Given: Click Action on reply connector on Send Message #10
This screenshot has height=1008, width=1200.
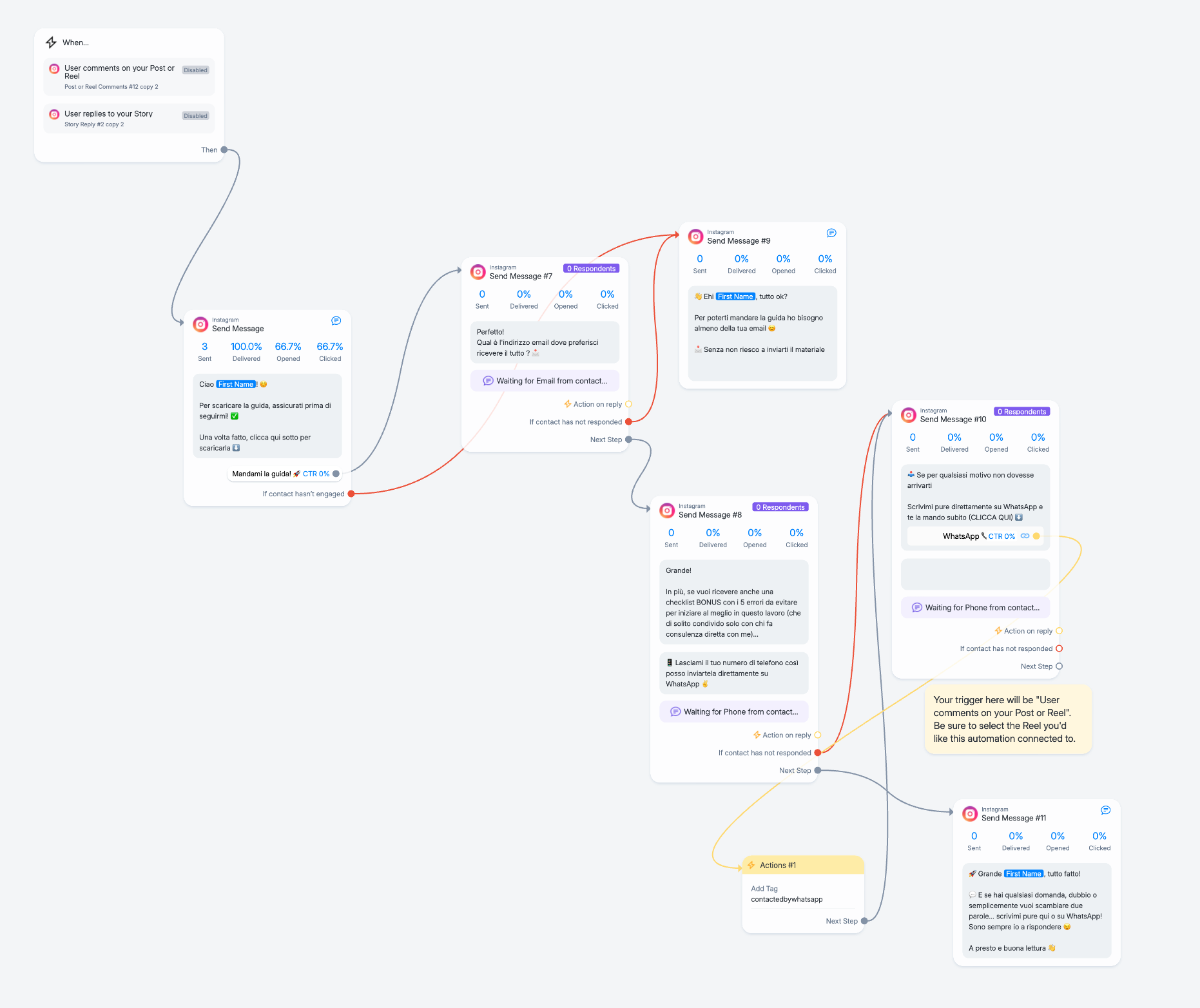Looking at the screenshot, I should point(1059,631).
